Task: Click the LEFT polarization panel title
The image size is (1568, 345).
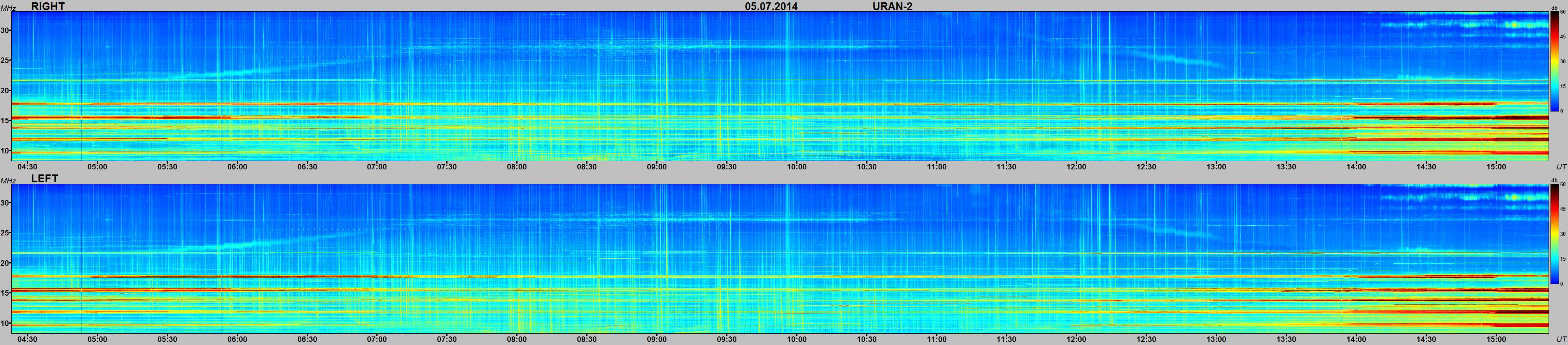Action: (x=44, y=179)
